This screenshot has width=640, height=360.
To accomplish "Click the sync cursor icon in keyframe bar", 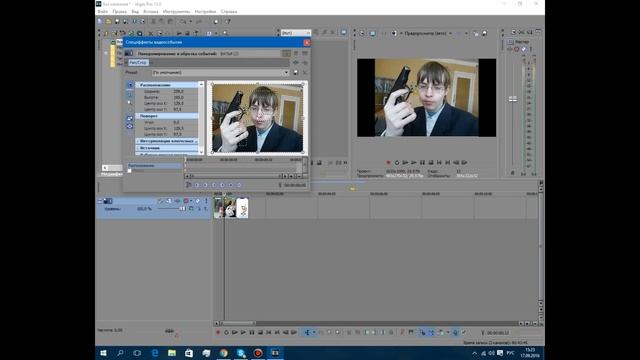I will click(189, 185).
